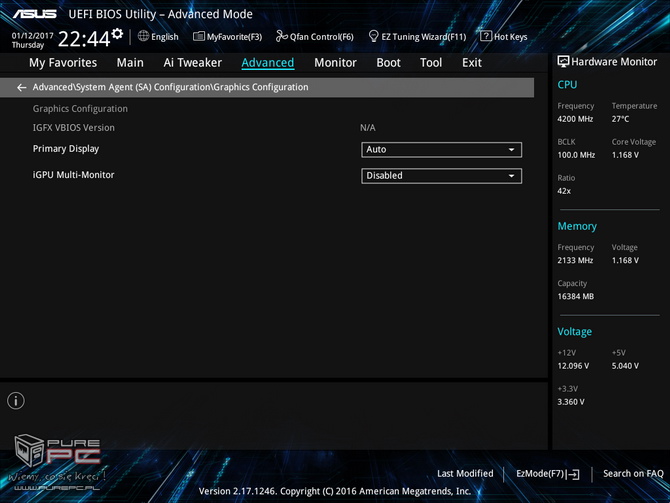This screenshot has width=670, height=503.
Task: Click the Qfan Control fan icon
Action: tap(282, 36)
